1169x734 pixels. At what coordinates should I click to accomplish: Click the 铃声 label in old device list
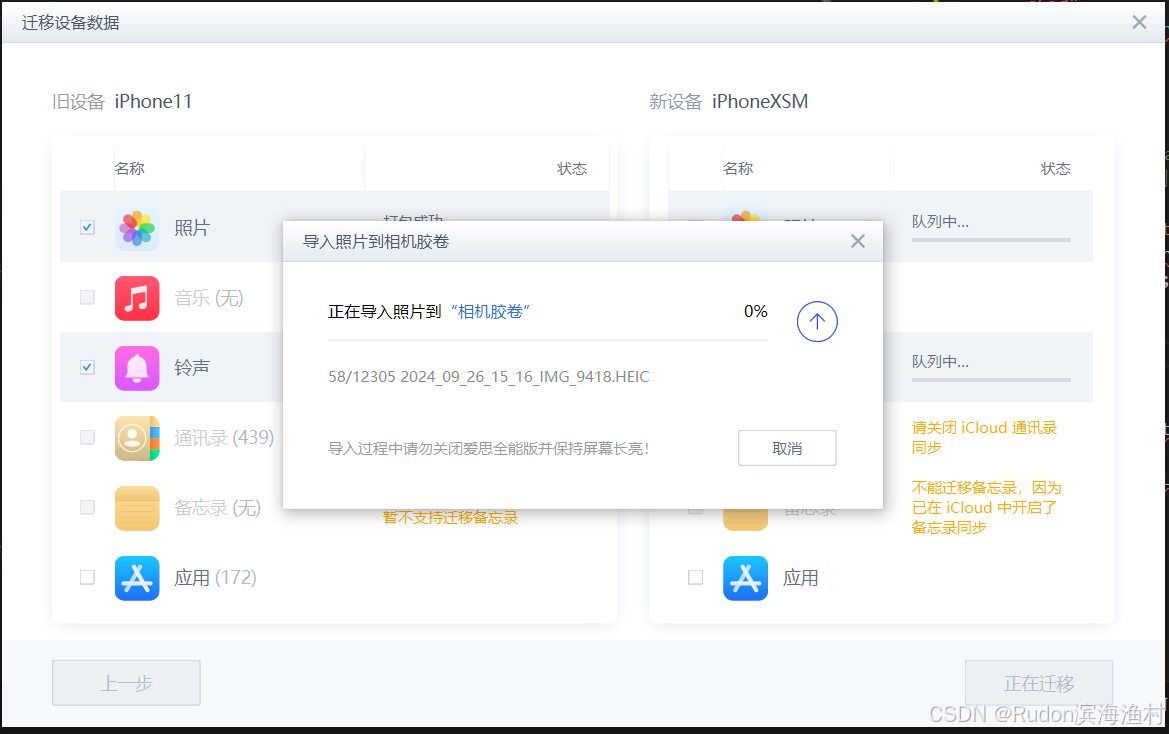tap(192, 367)
